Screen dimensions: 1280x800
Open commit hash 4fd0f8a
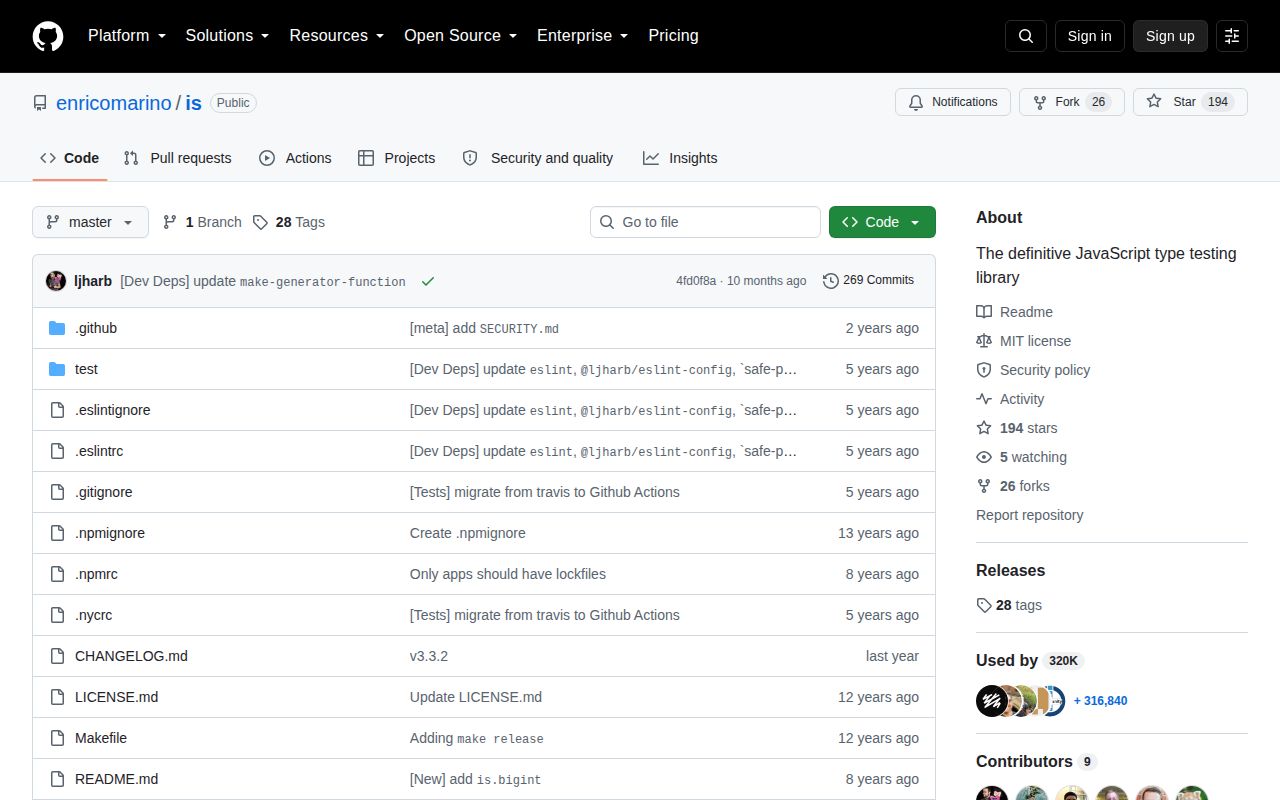696,281
